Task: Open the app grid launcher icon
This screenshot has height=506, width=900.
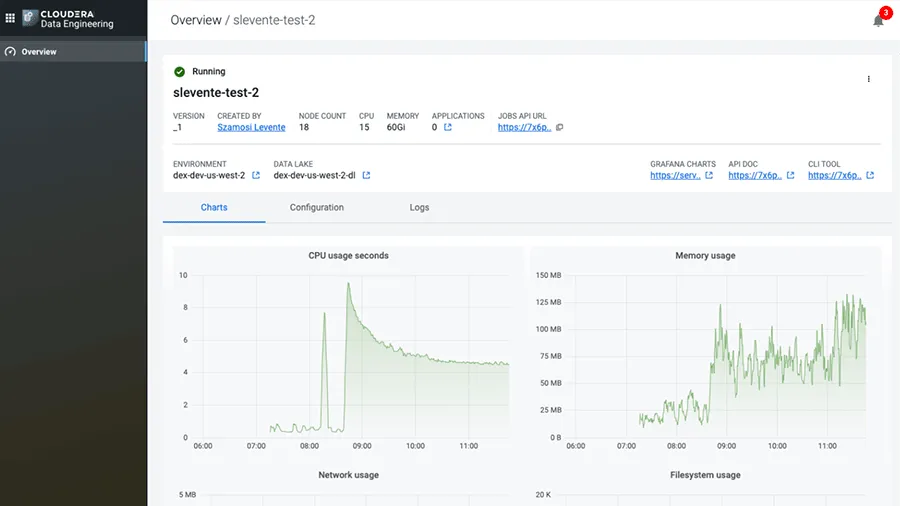Action: coord(11,18)
